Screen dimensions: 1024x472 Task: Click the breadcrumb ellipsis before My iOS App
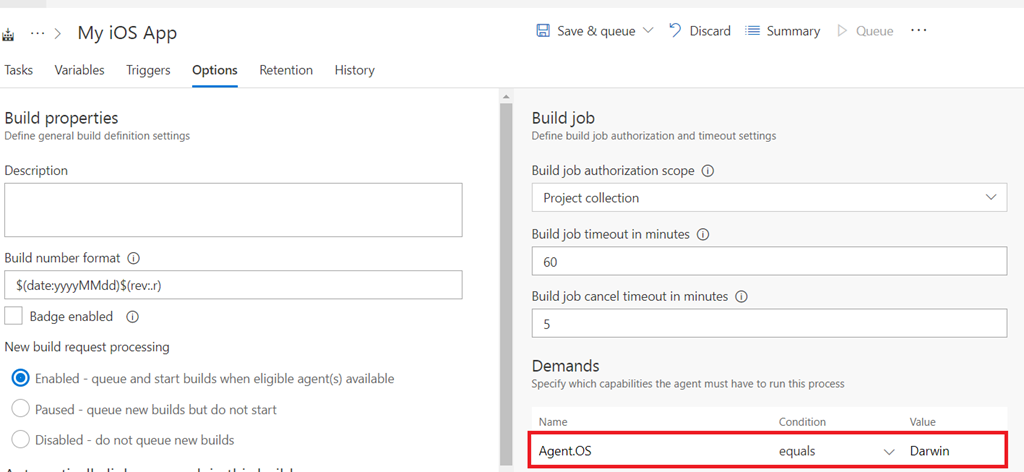[38, 33]
